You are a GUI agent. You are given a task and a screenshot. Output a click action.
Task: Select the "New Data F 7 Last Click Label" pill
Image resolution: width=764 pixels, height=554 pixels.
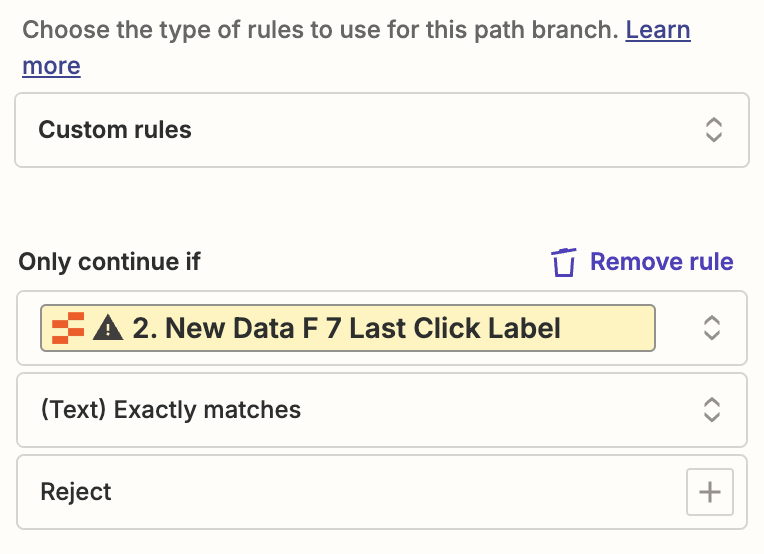[x=347, y=328]
